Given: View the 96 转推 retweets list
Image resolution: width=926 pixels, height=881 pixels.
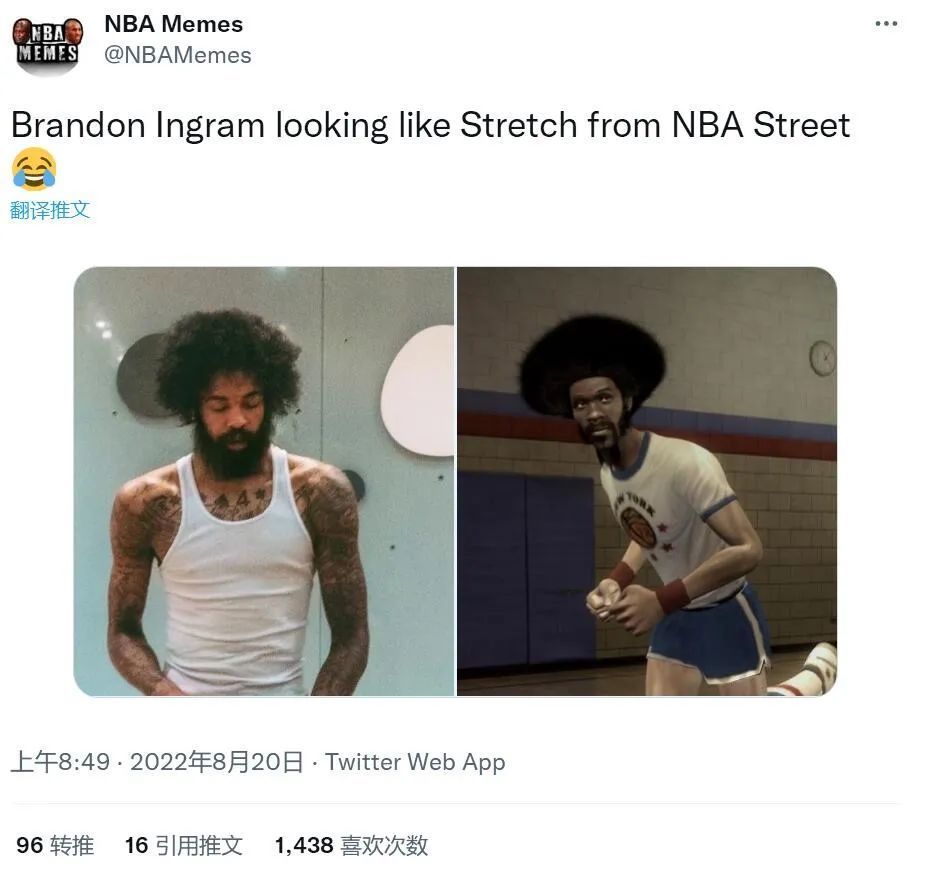Looking at the screenshot, I should point(55,845).
